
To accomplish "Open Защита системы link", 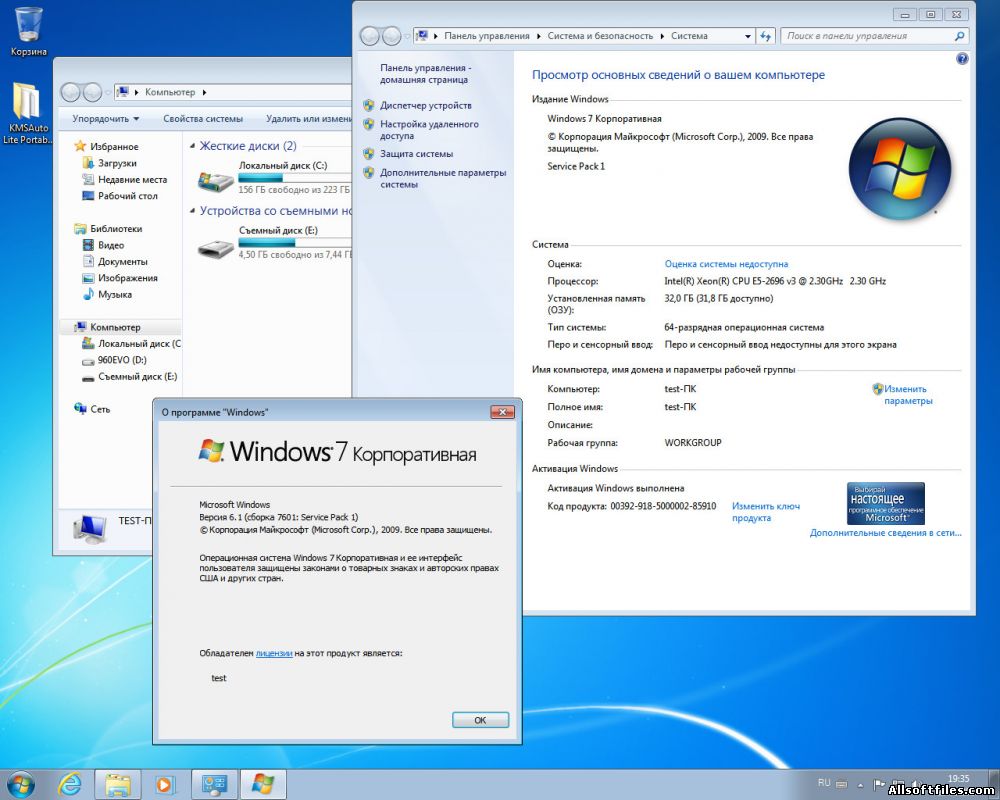I will [x=416, y=154].
